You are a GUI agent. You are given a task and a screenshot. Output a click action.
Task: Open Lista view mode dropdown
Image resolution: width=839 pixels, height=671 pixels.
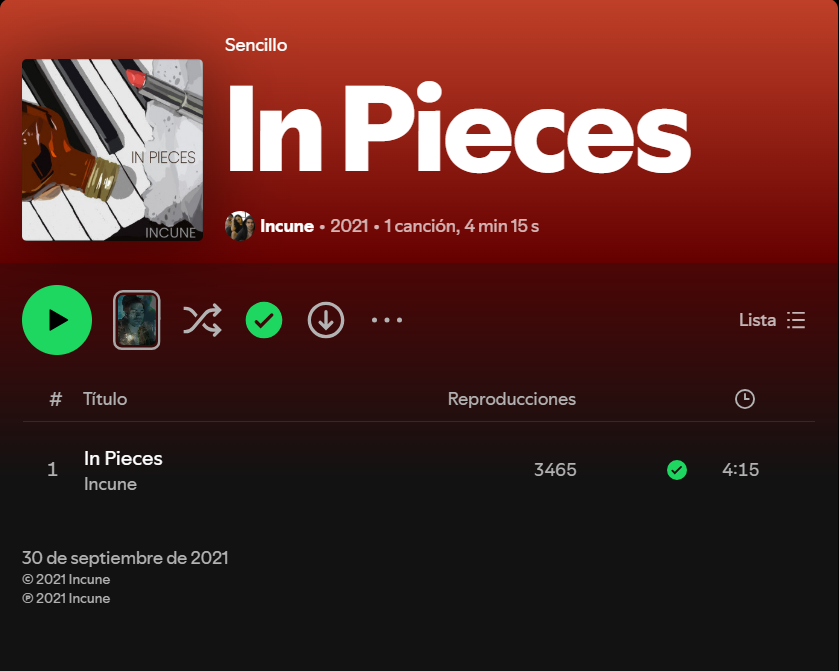point(772,320)
